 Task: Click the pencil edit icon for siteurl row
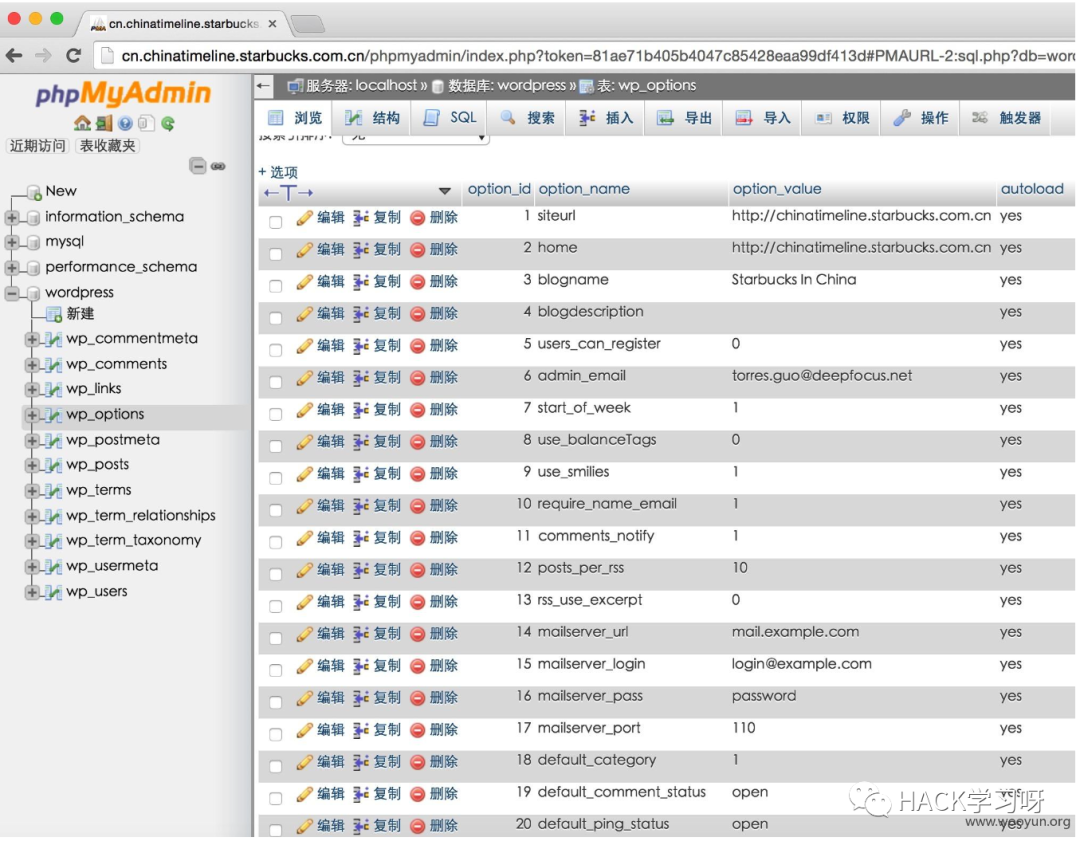coord(304,218)
